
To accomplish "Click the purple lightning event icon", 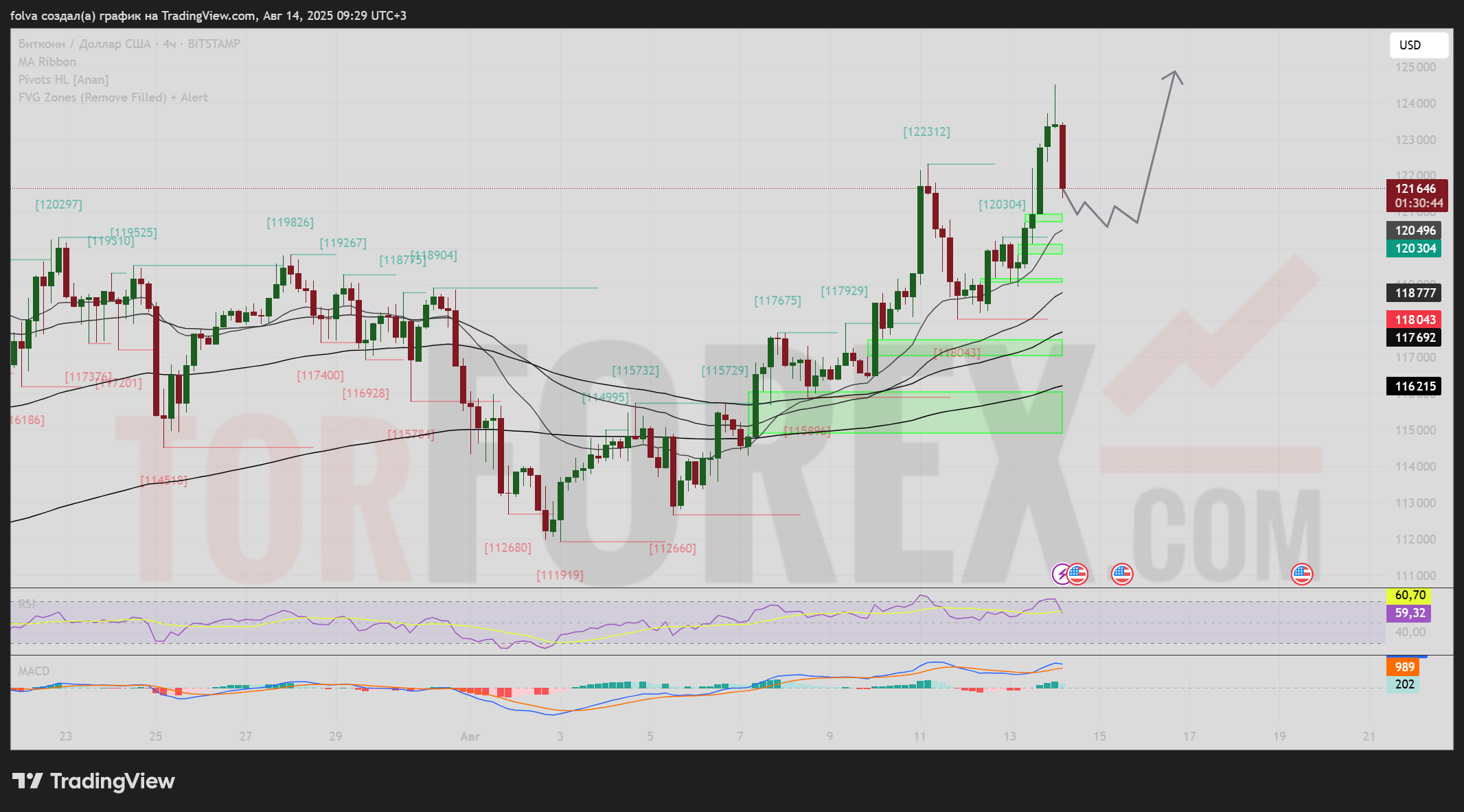I will tap(1061, 574).
